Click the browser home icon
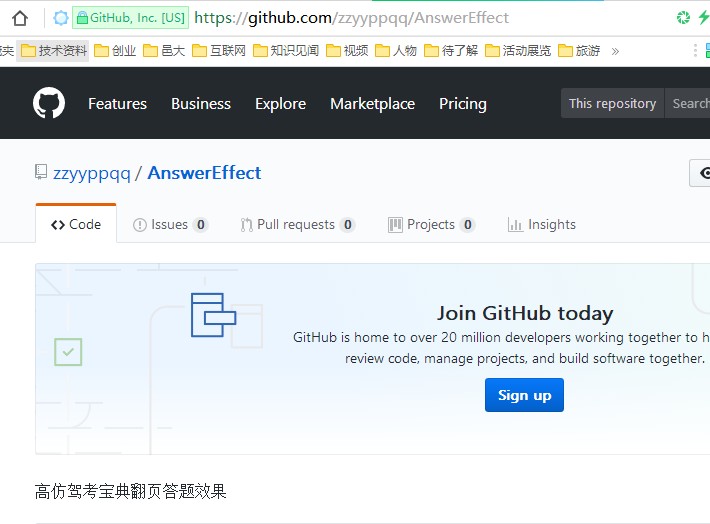 20,18
